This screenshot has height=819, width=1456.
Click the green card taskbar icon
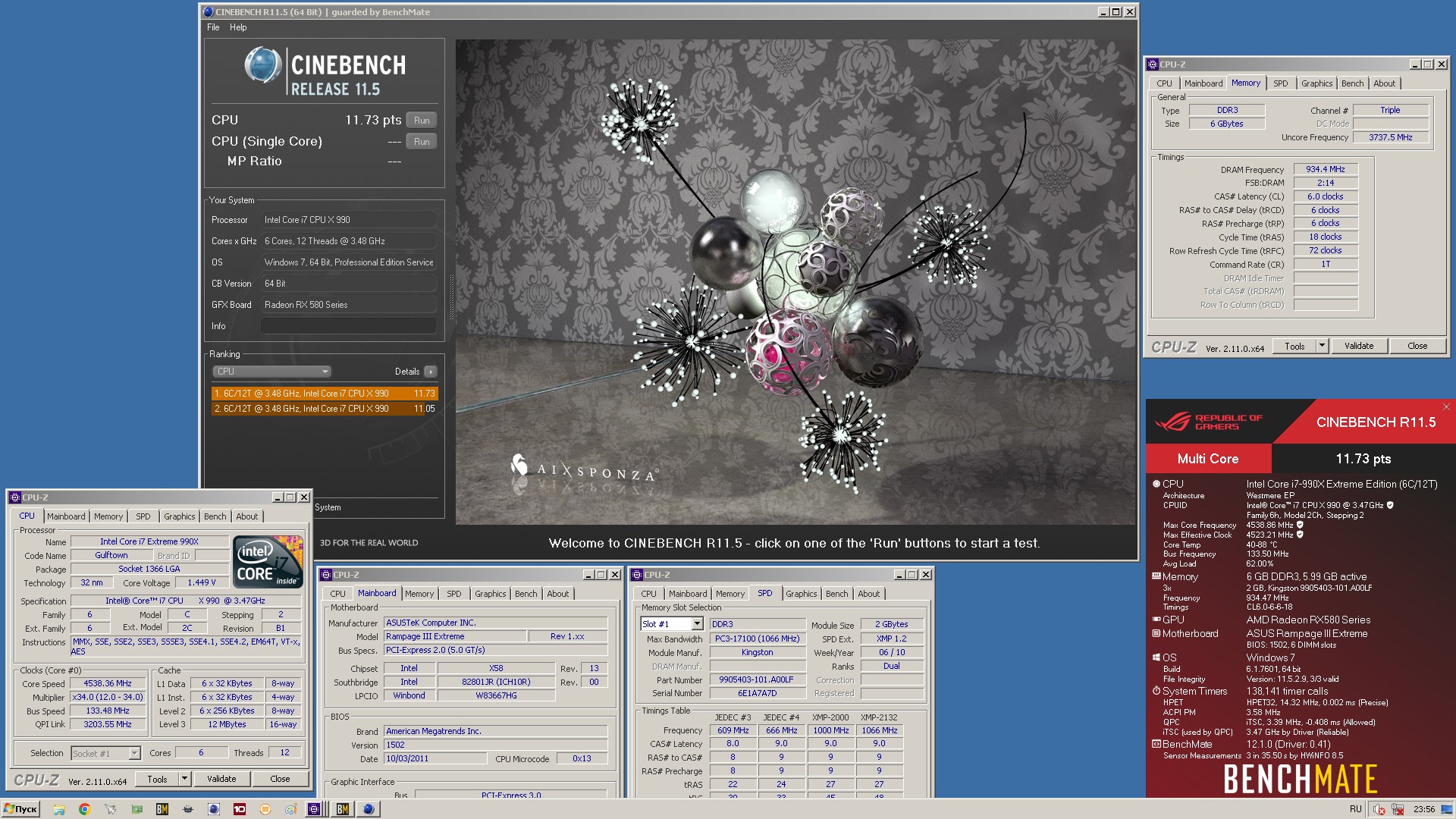(136, 809)
